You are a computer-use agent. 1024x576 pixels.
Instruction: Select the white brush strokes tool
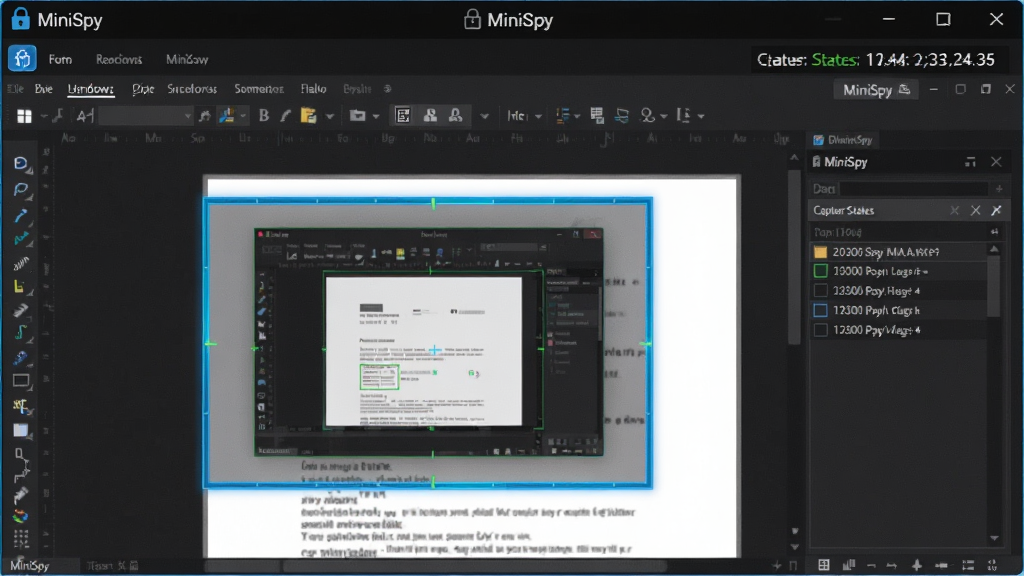[x=21, y=263]
